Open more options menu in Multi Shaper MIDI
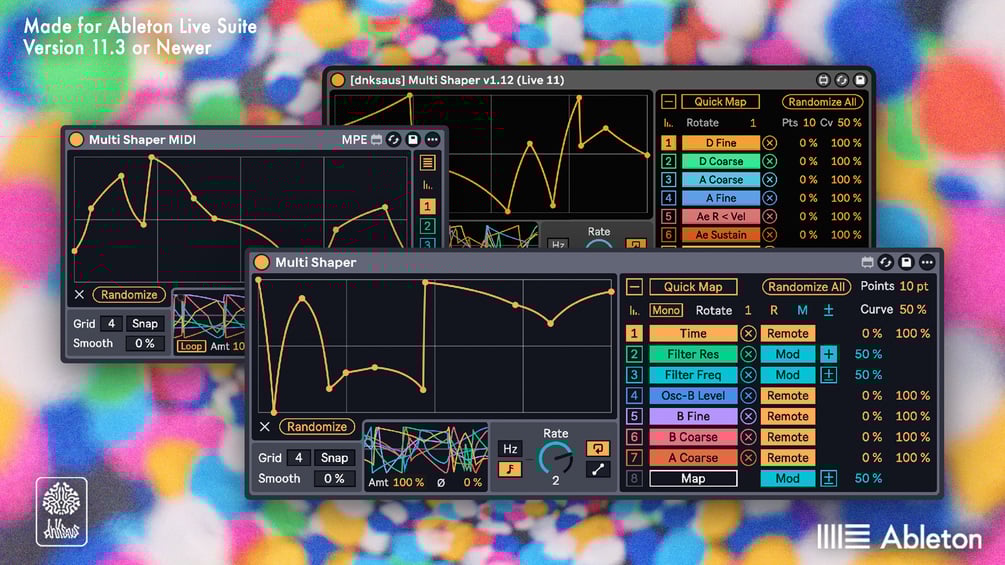 pos(433,140)
